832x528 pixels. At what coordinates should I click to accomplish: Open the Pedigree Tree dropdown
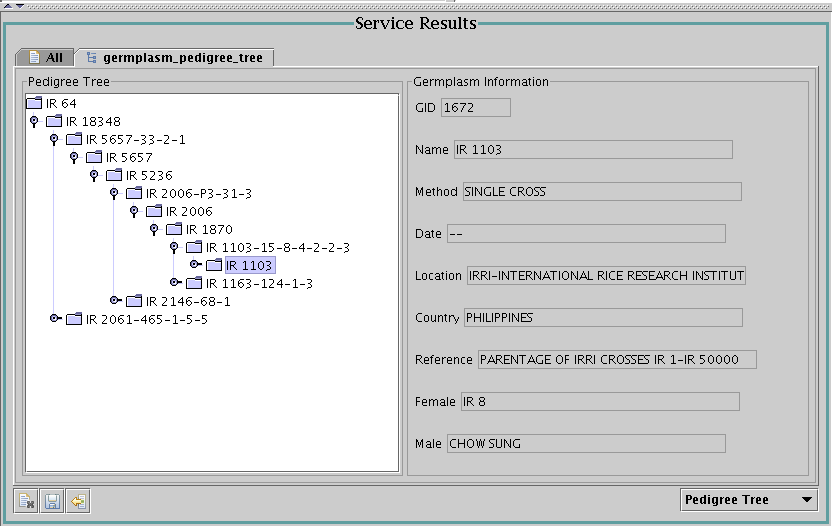(x=747, y=500)
